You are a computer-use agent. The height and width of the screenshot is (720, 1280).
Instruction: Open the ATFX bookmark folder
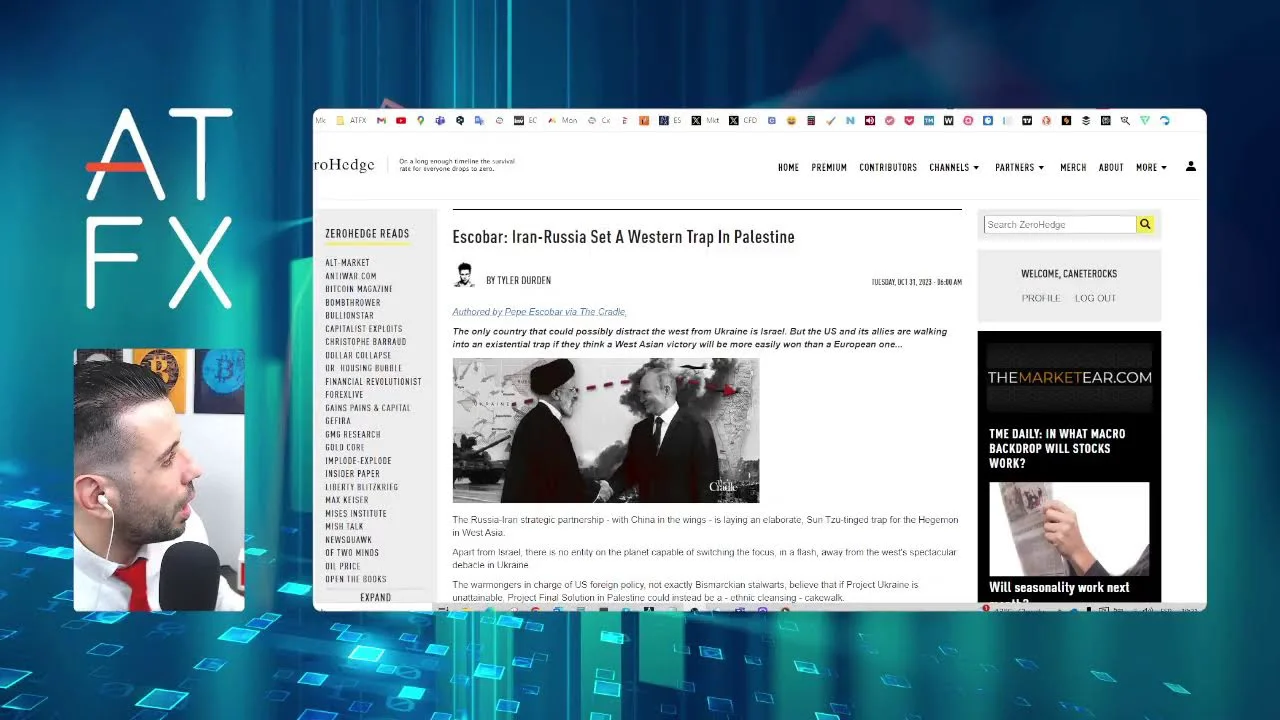pyautogui.click(x=352, y=121)
